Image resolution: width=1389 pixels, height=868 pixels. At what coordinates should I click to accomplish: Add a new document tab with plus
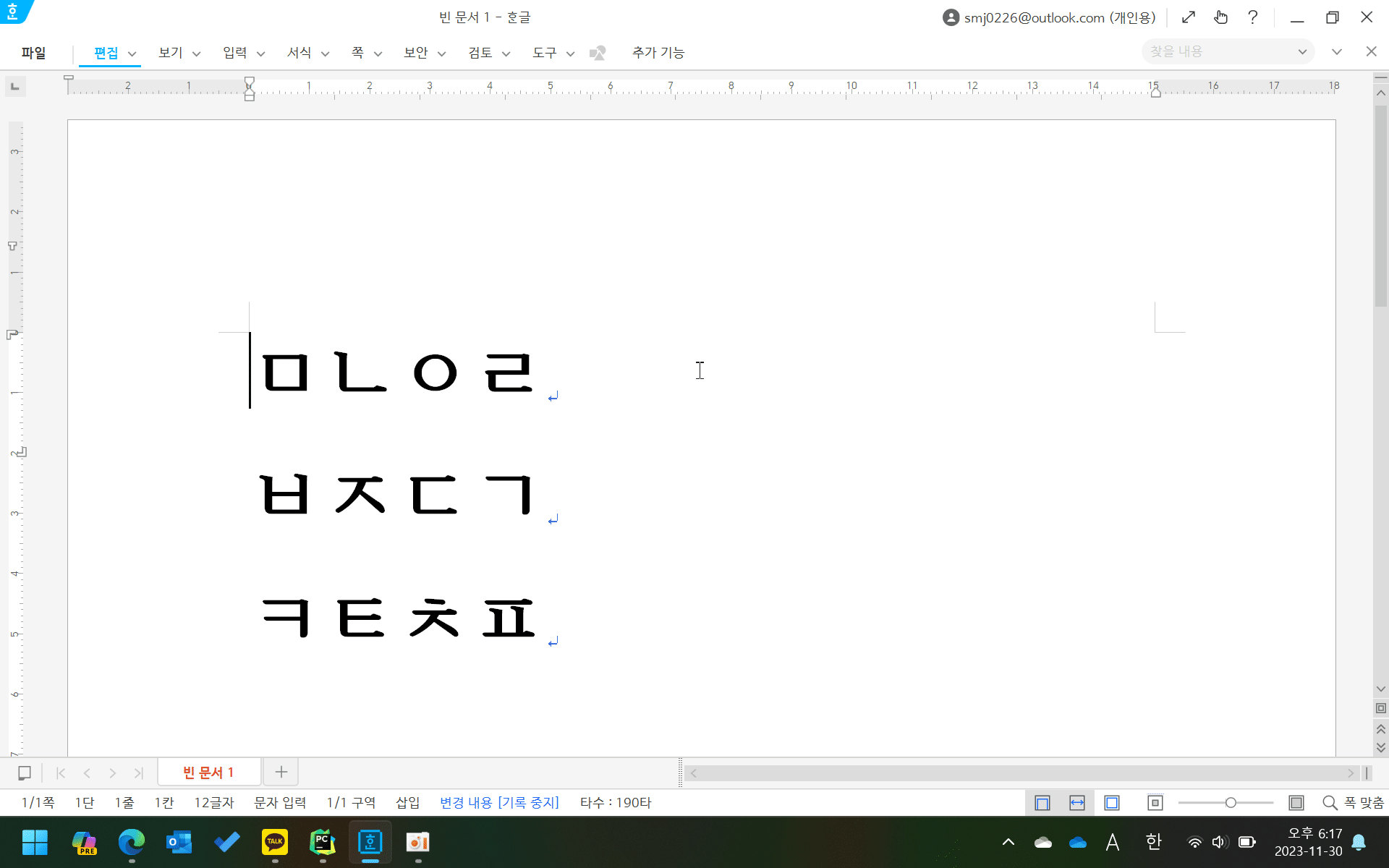click(281, 773)
